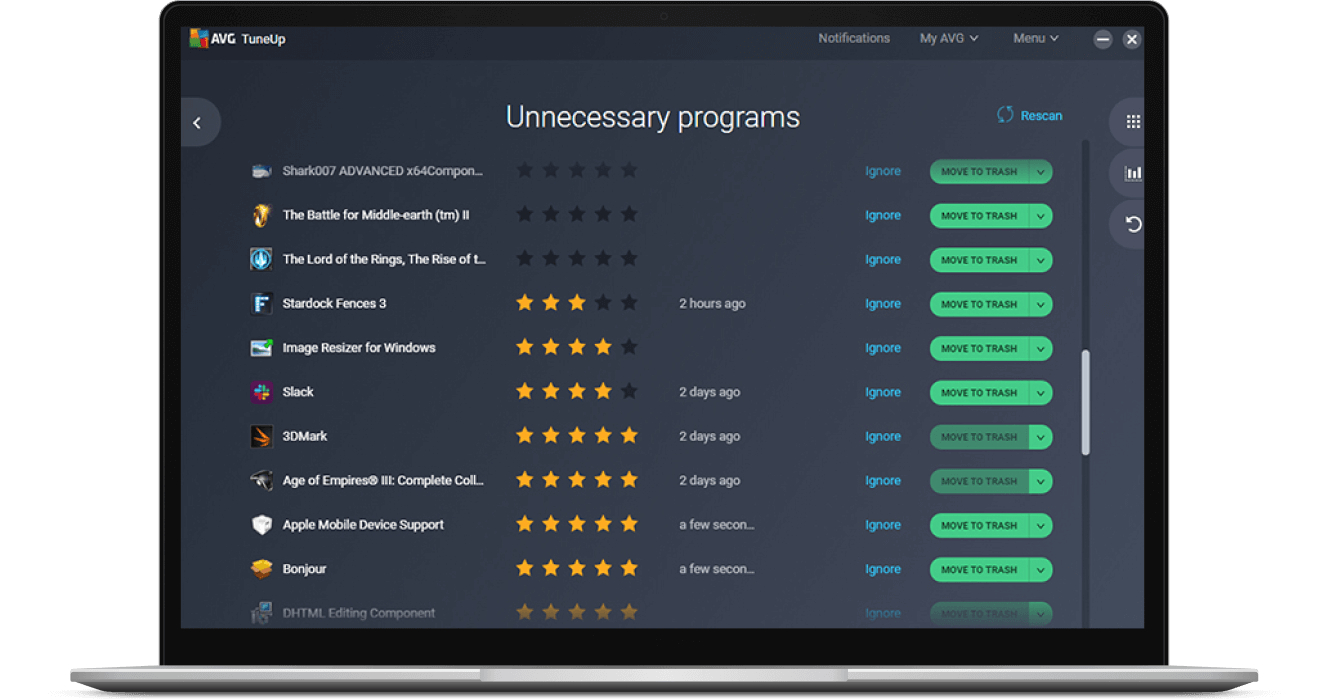Viewport: 1328px width, 700px height.
Task: Expand the Move to Trash arrow for Slack
Action: point(1040,393)
